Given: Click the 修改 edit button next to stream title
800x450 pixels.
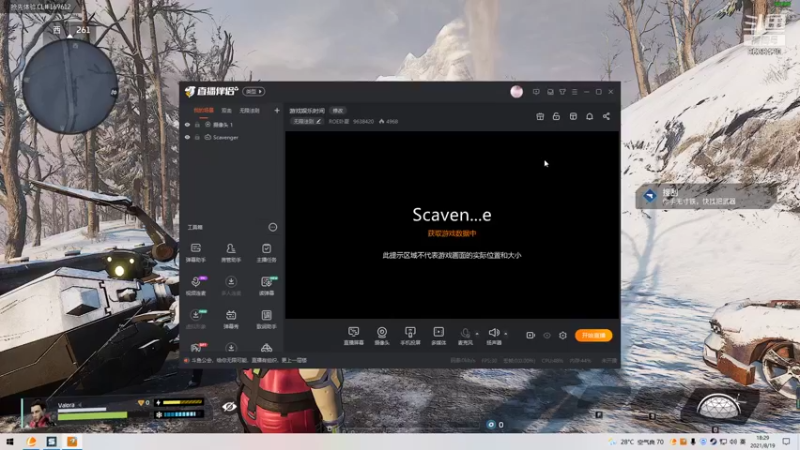Looking at the screenshot, I should point(338,110).
